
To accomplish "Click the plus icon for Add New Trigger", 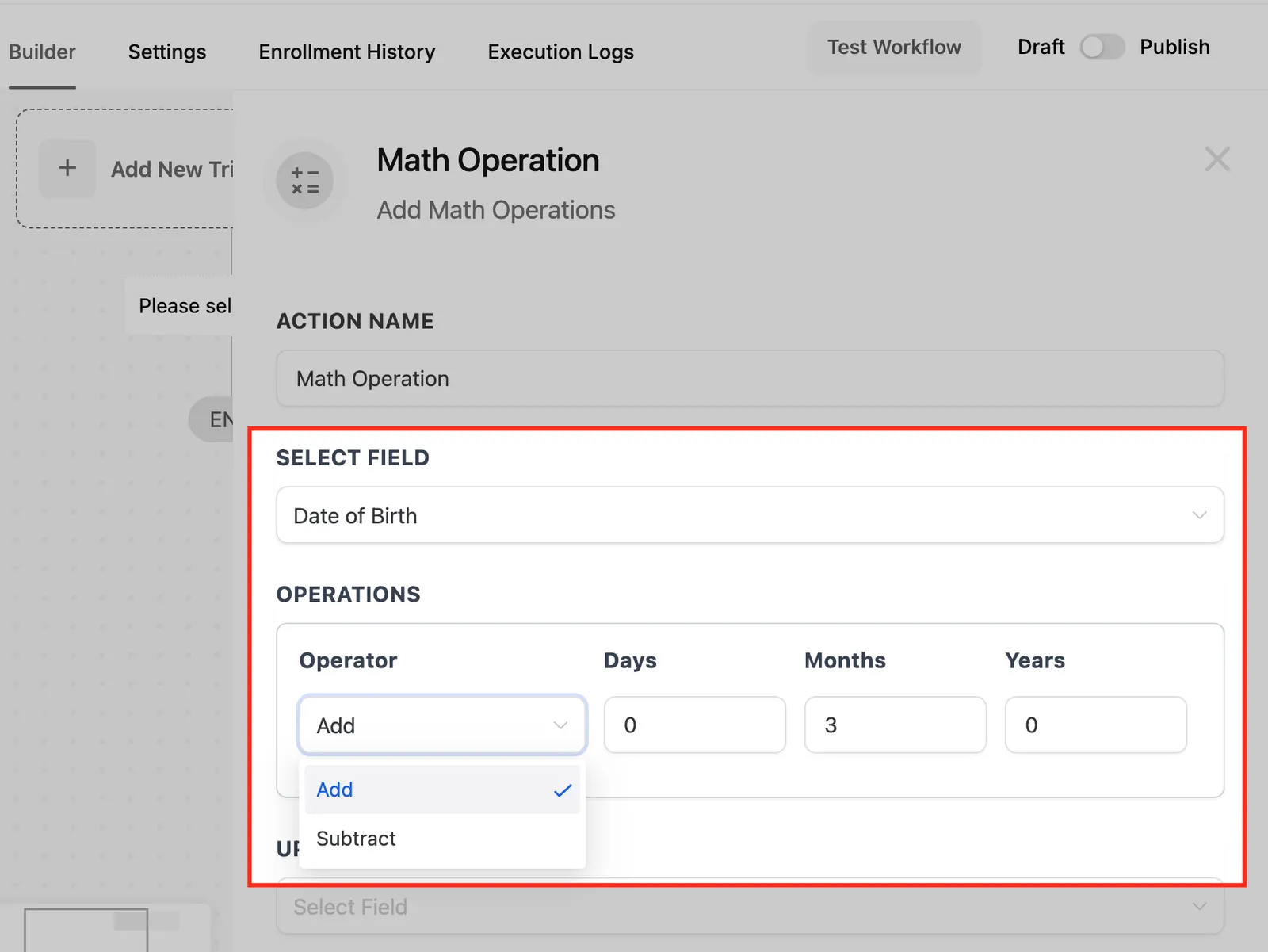I will coord(67,168).
